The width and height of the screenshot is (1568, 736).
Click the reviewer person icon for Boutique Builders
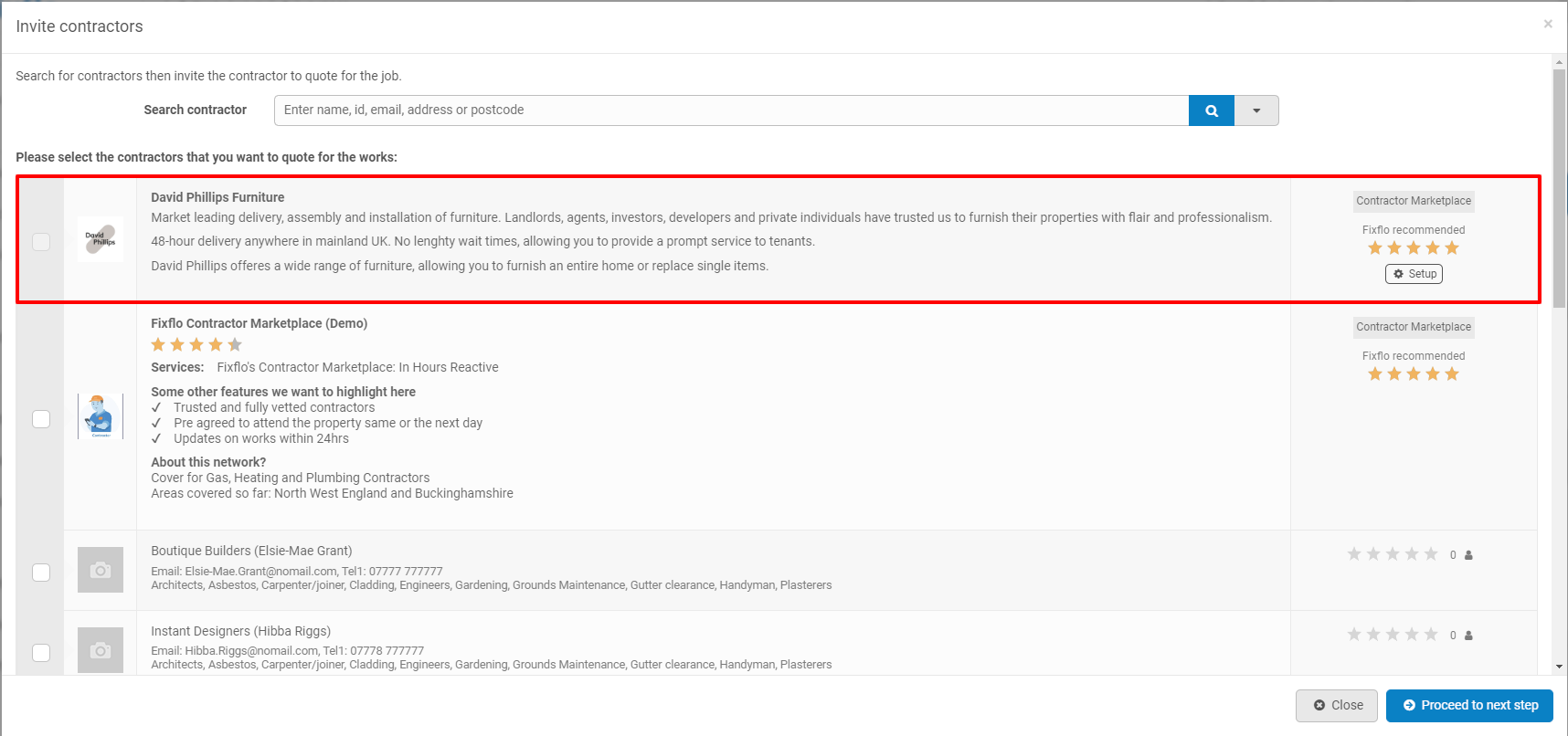(1468, 555)
